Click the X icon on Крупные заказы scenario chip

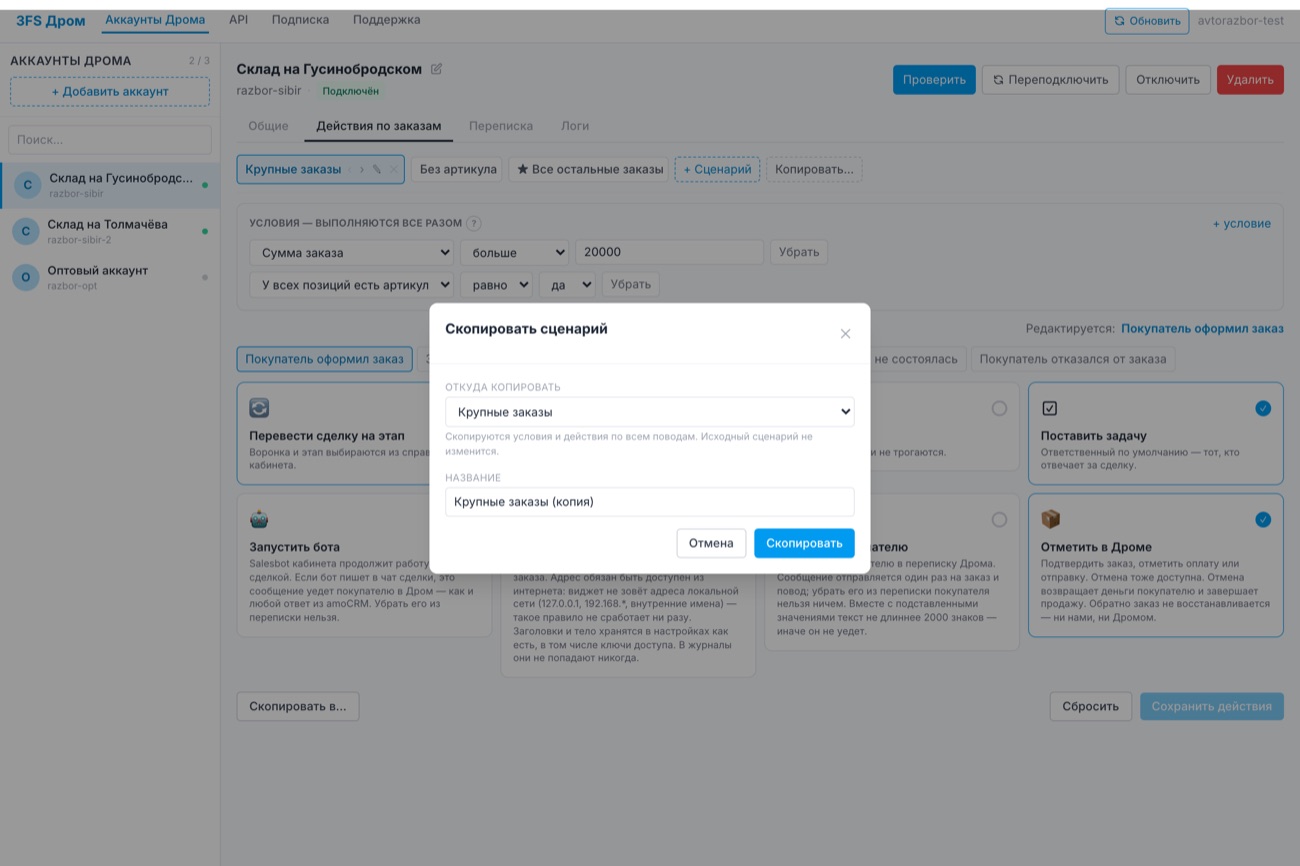(394, 170)
